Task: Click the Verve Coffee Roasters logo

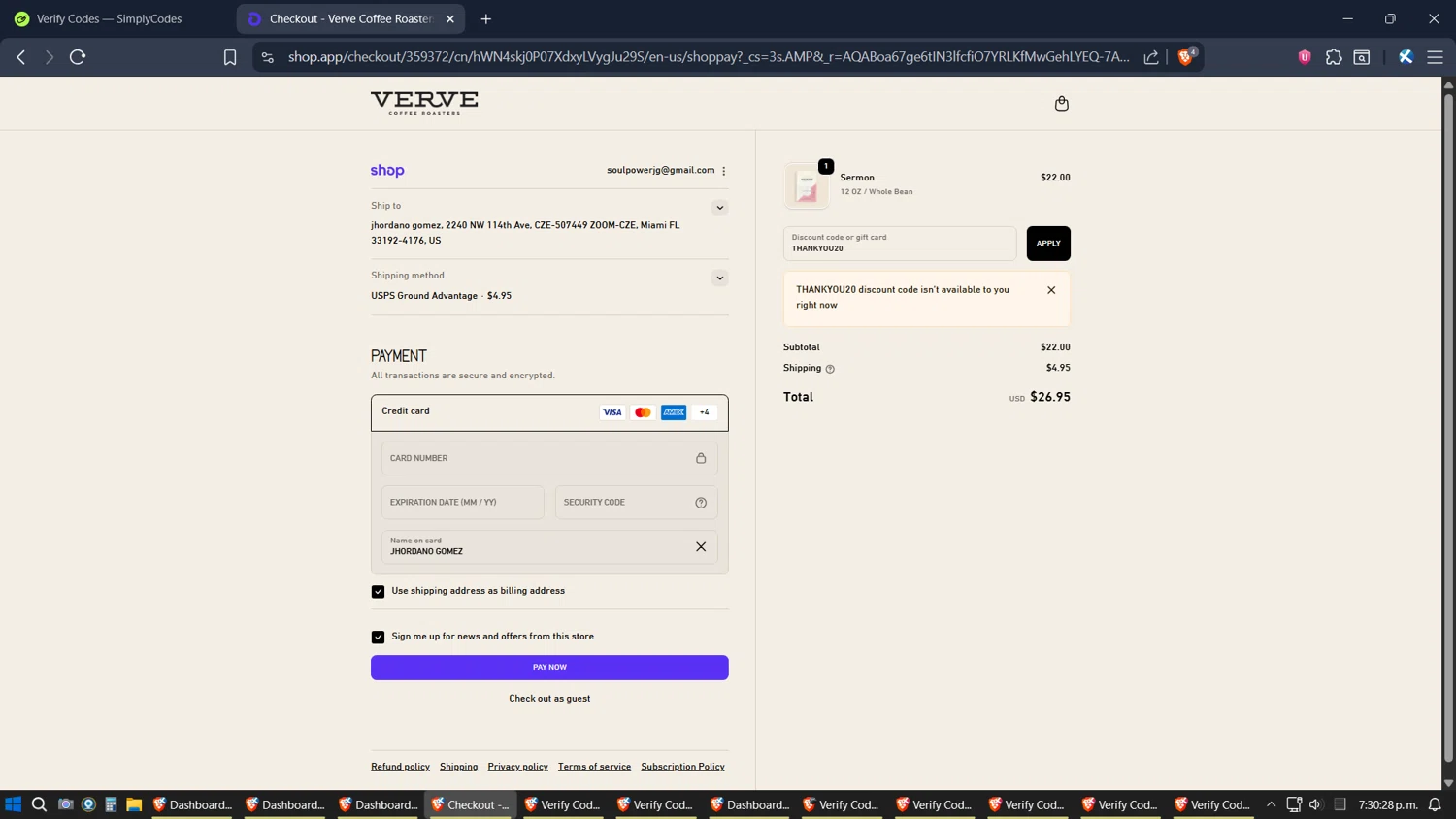Action: pos(424,103)
